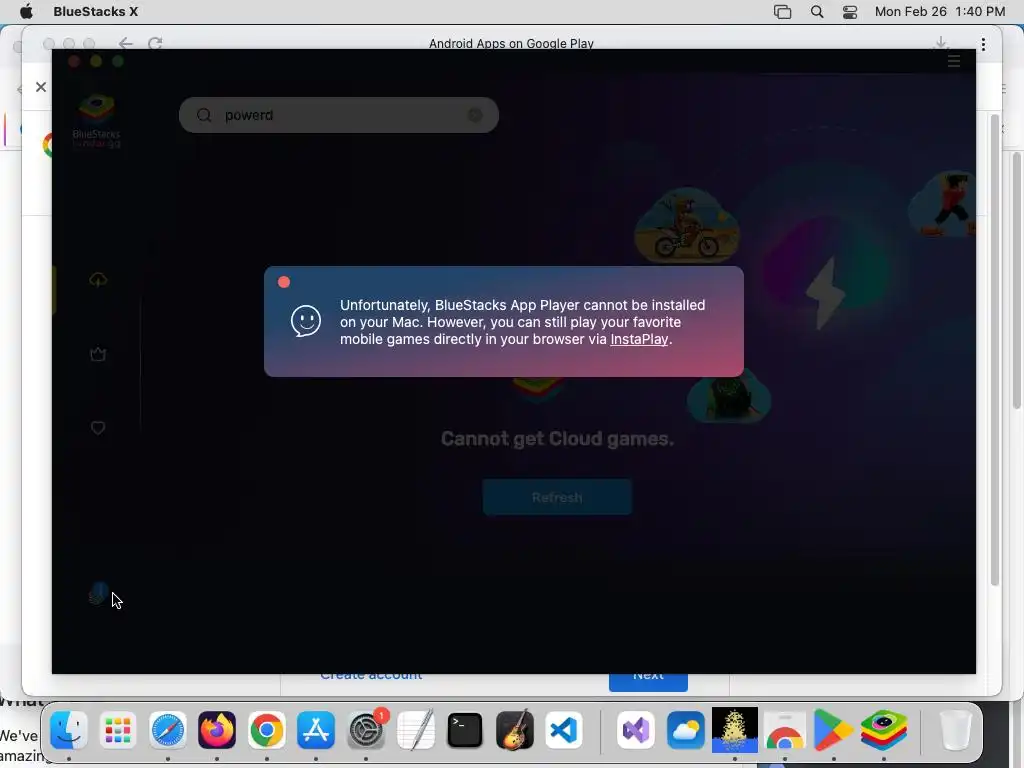Click the date and time in the menu bar
1024x768 pixels.
940,12
